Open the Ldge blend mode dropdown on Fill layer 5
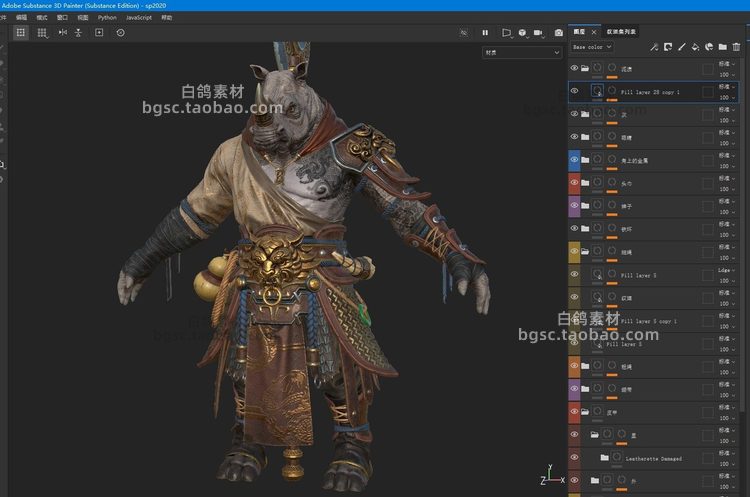Image resolution: width=750 pixels, height=497 pixels. coord(727,270)
